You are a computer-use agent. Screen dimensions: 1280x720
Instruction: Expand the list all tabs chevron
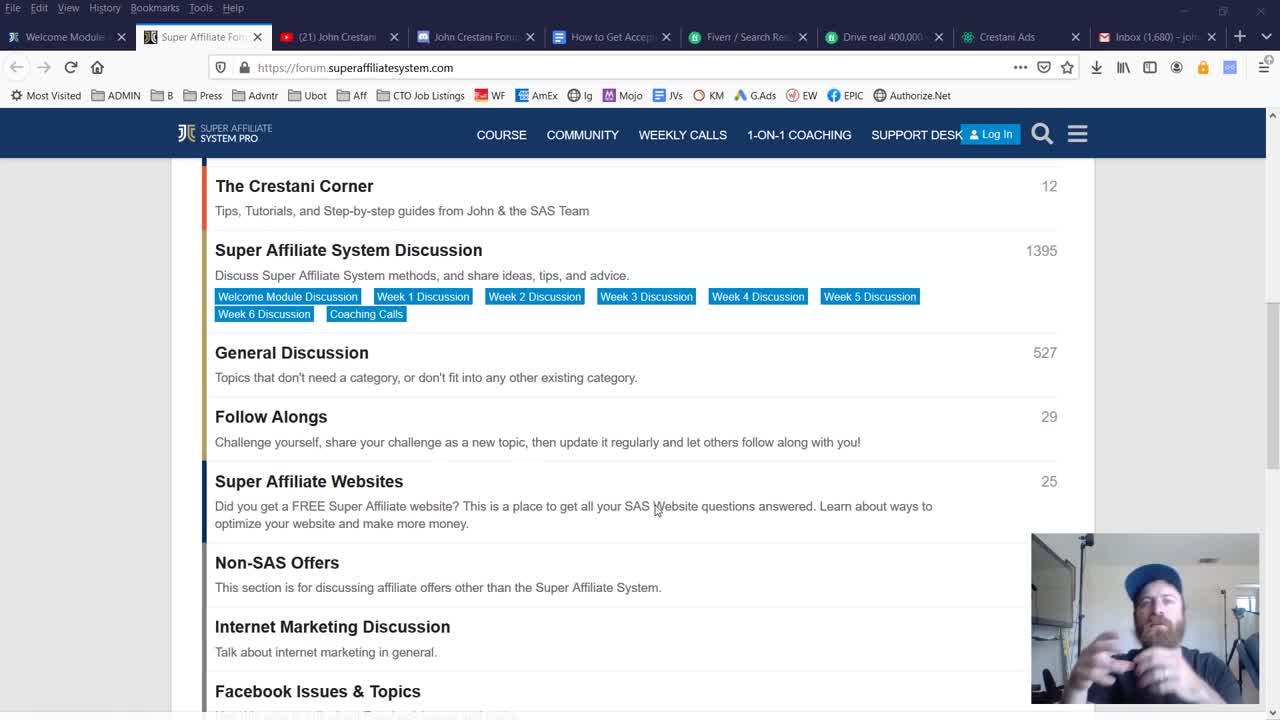(1264, 37)
